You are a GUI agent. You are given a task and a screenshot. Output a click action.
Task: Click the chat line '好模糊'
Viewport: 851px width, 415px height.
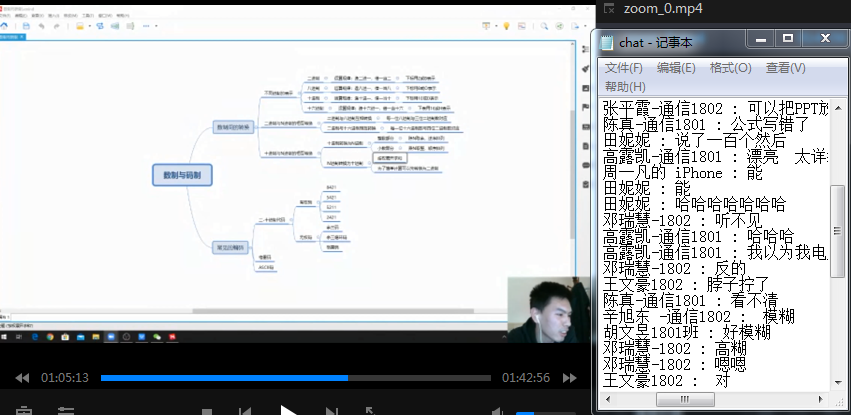pyautogui.click(x=746, y=332)
